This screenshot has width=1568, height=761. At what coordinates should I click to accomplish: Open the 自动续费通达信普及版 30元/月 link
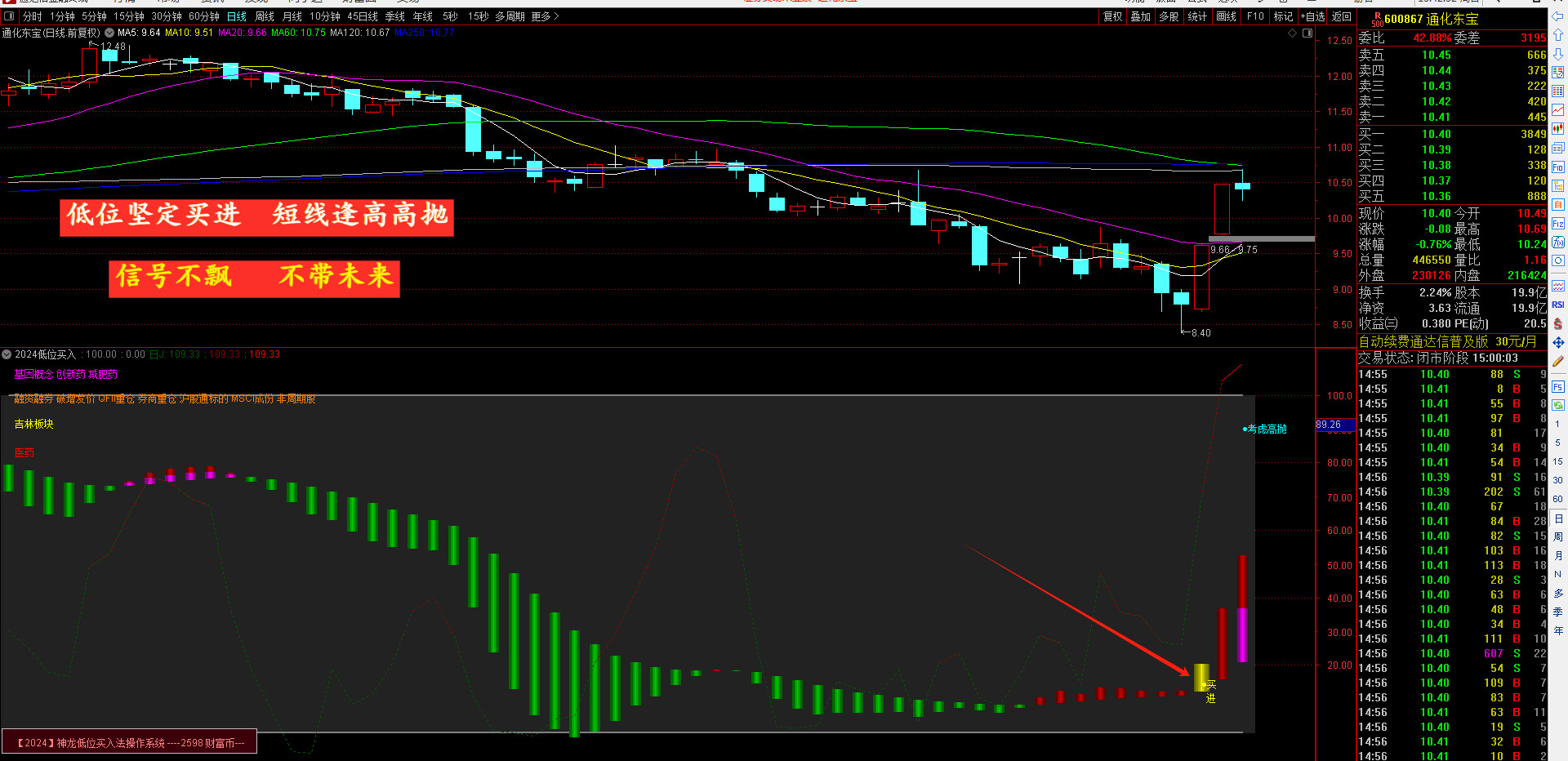pyautogui.click(x=1447, y=341)
